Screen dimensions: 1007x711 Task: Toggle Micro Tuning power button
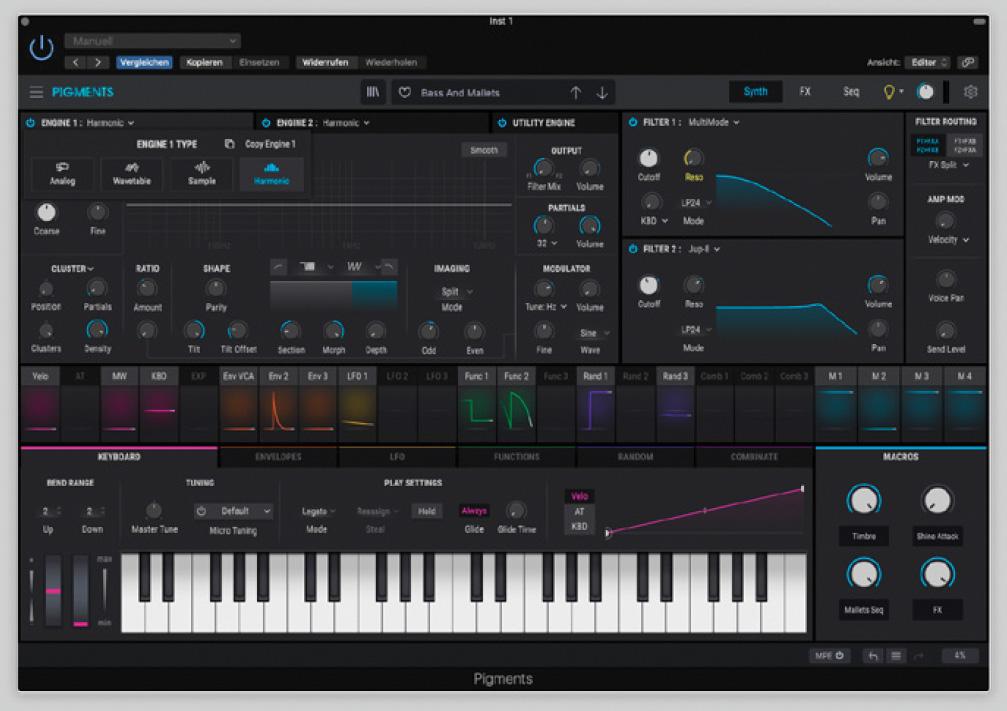point(202,511)
